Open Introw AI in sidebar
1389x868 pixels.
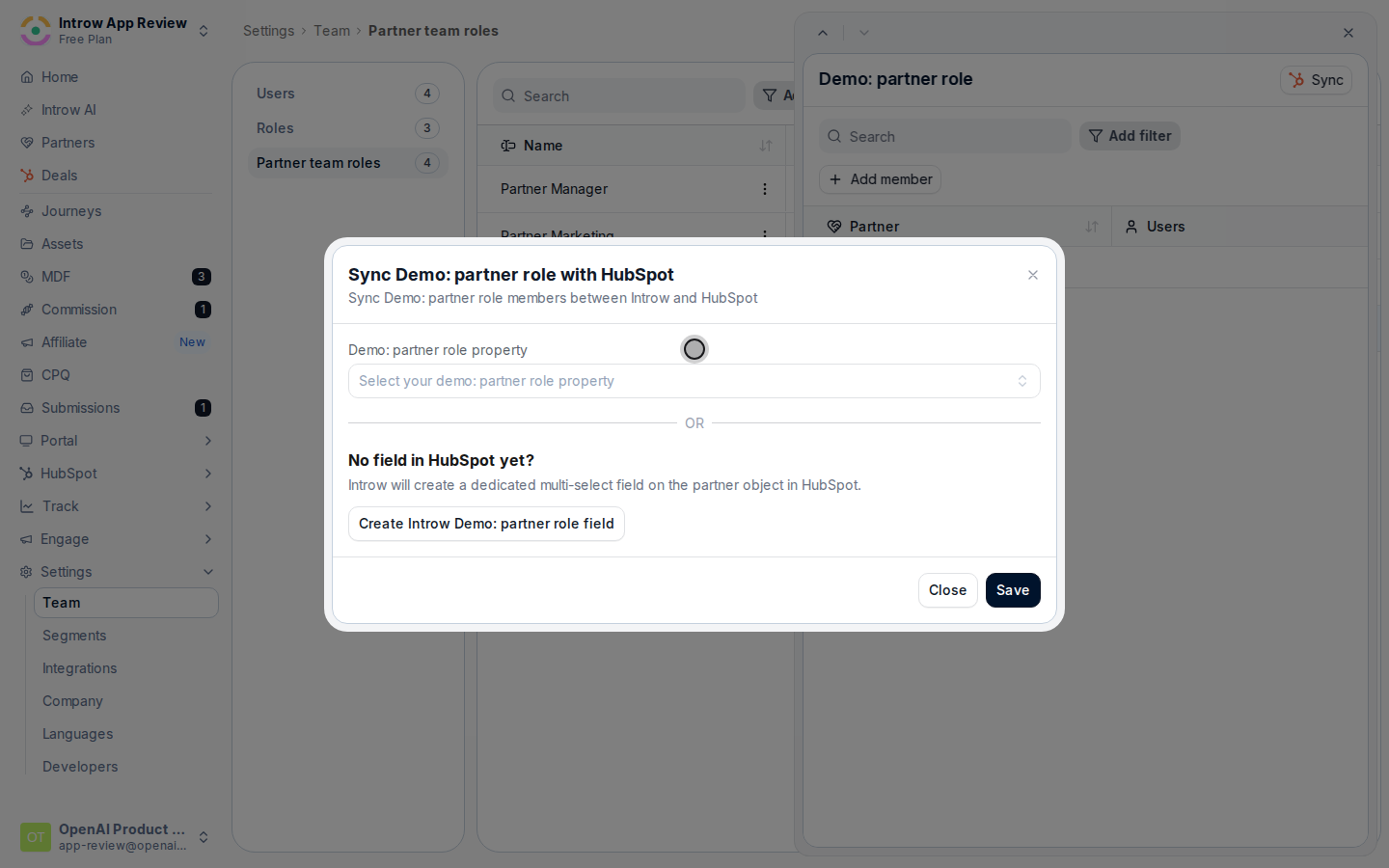pyautogui.click(x=68, y=110)
